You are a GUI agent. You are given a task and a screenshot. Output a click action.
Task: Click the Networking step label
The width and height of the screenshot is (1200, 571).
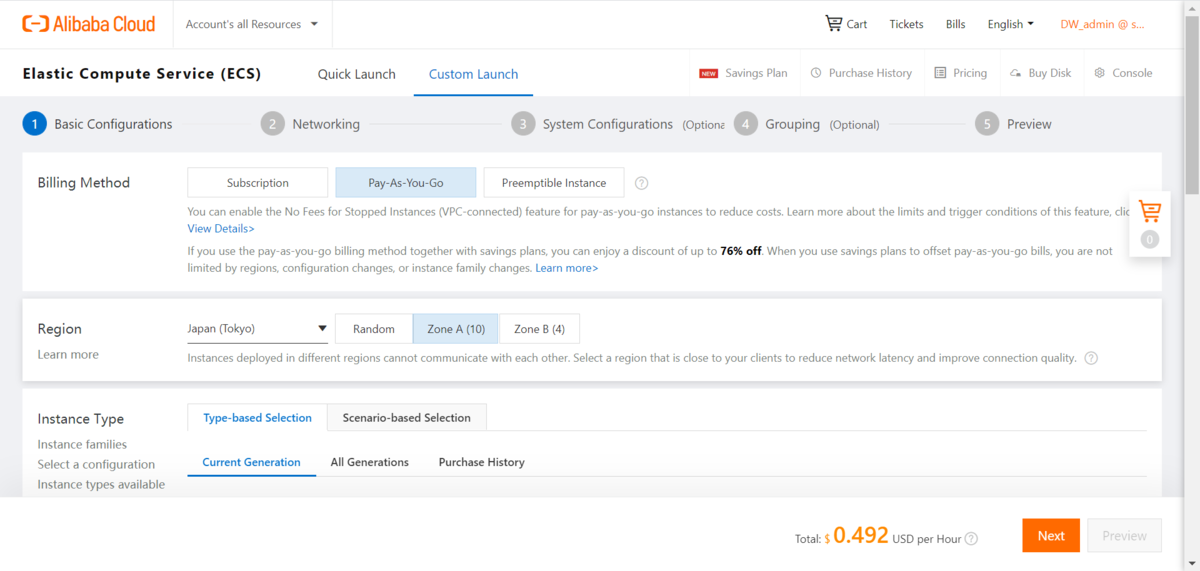coord(326,124)
